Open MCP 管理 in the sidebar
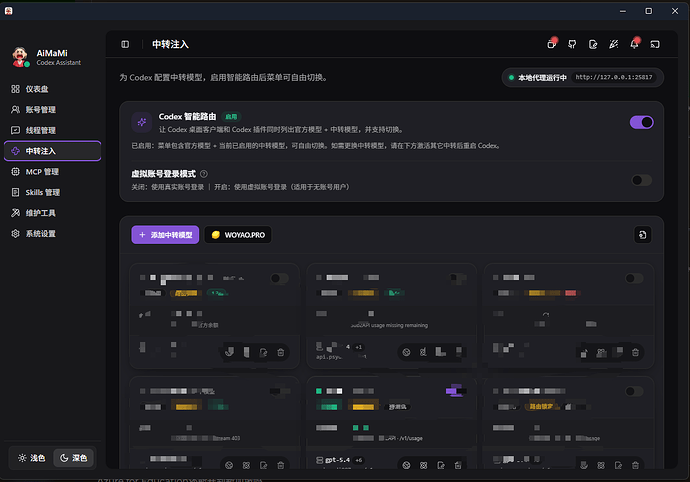Image resolution: width=690 pixels, height=482 pixels. point(52,172)
